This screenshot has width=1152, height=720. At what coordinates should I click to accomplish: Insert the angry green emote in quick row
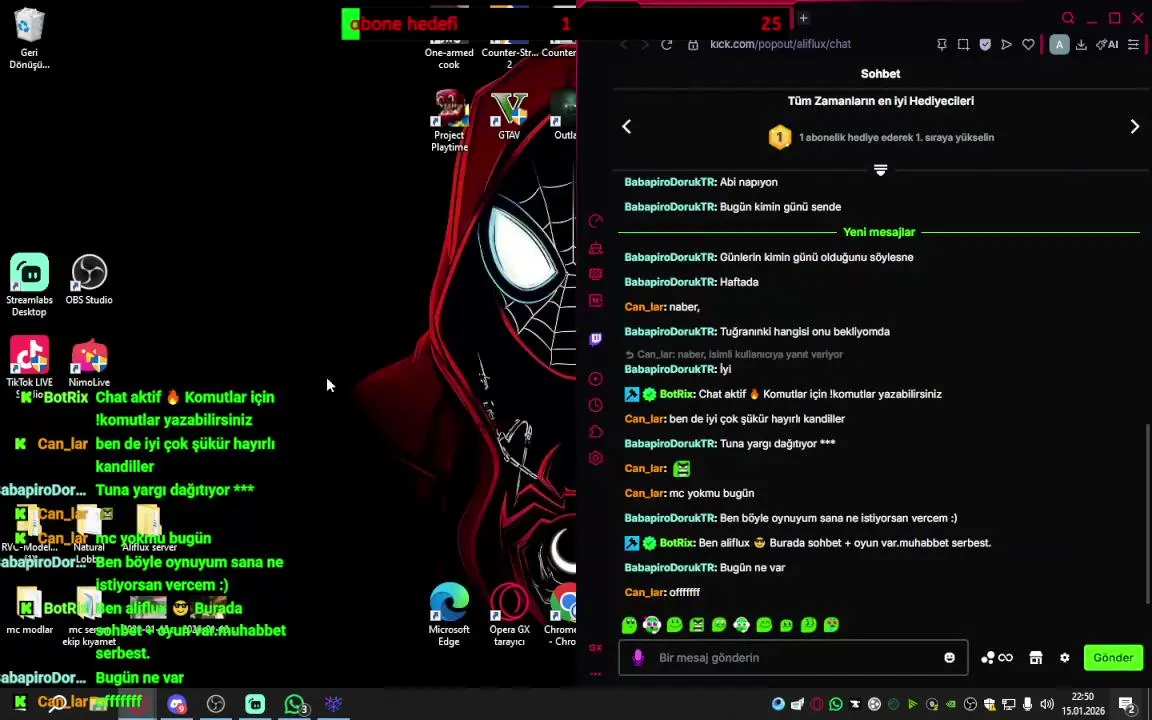pos(696,624)
